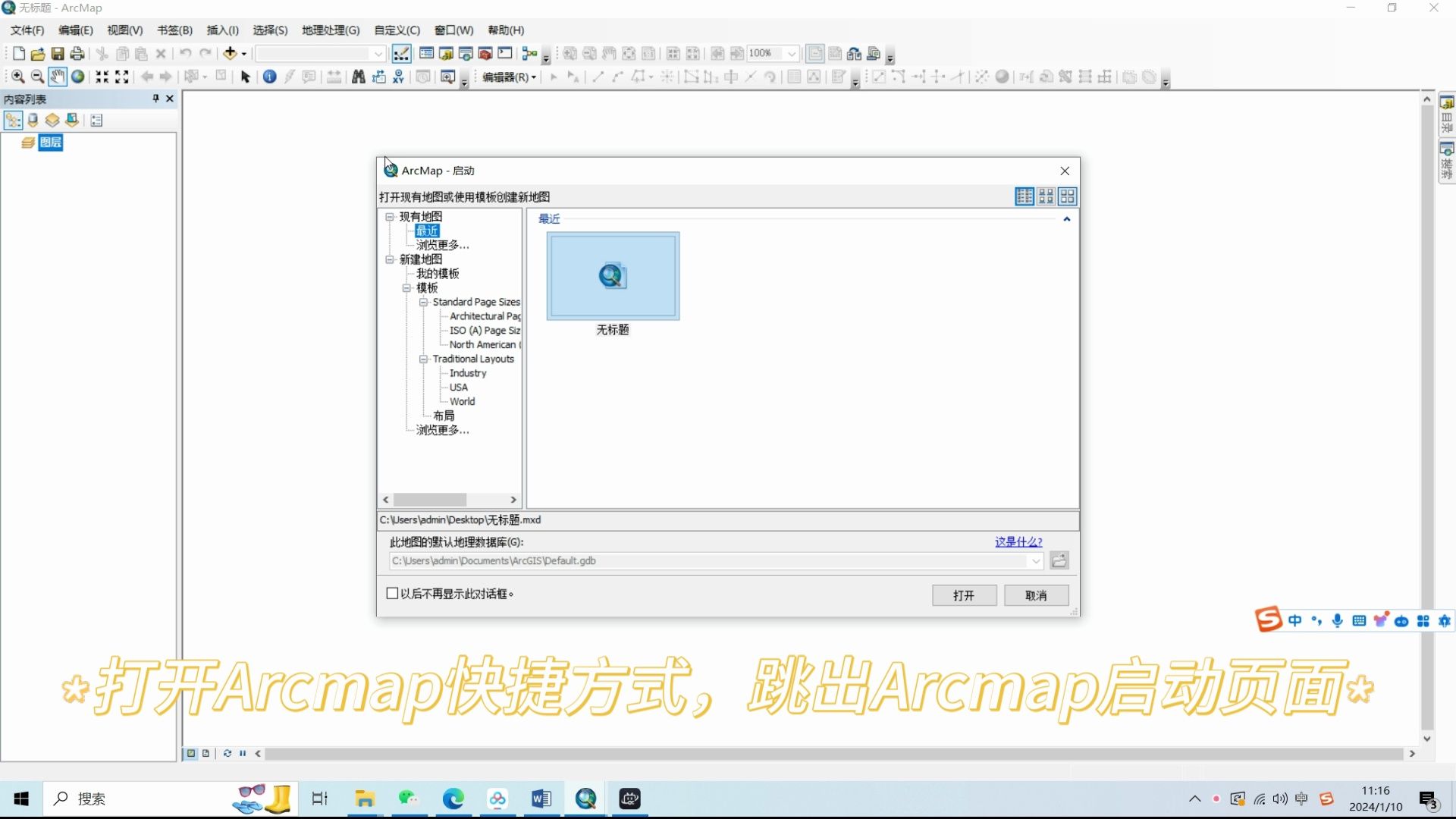
Task: Click the Save disk icon
Action: tap(58, 53)
